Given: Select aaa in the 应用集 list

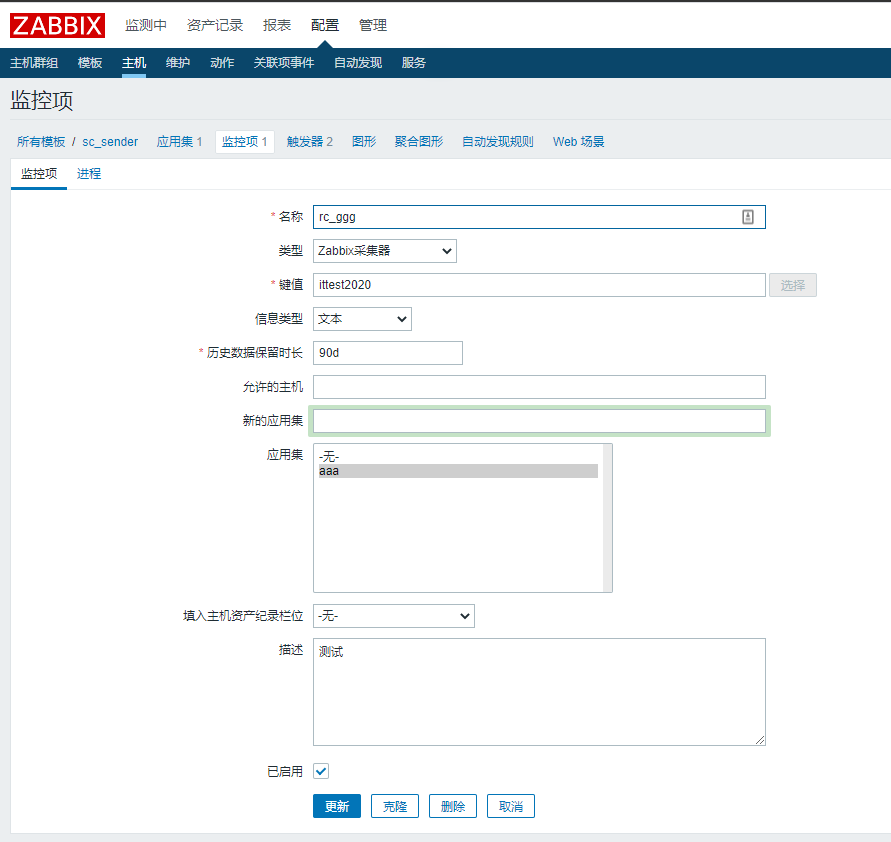Looking at the screenshot, I should click(458, 471).
